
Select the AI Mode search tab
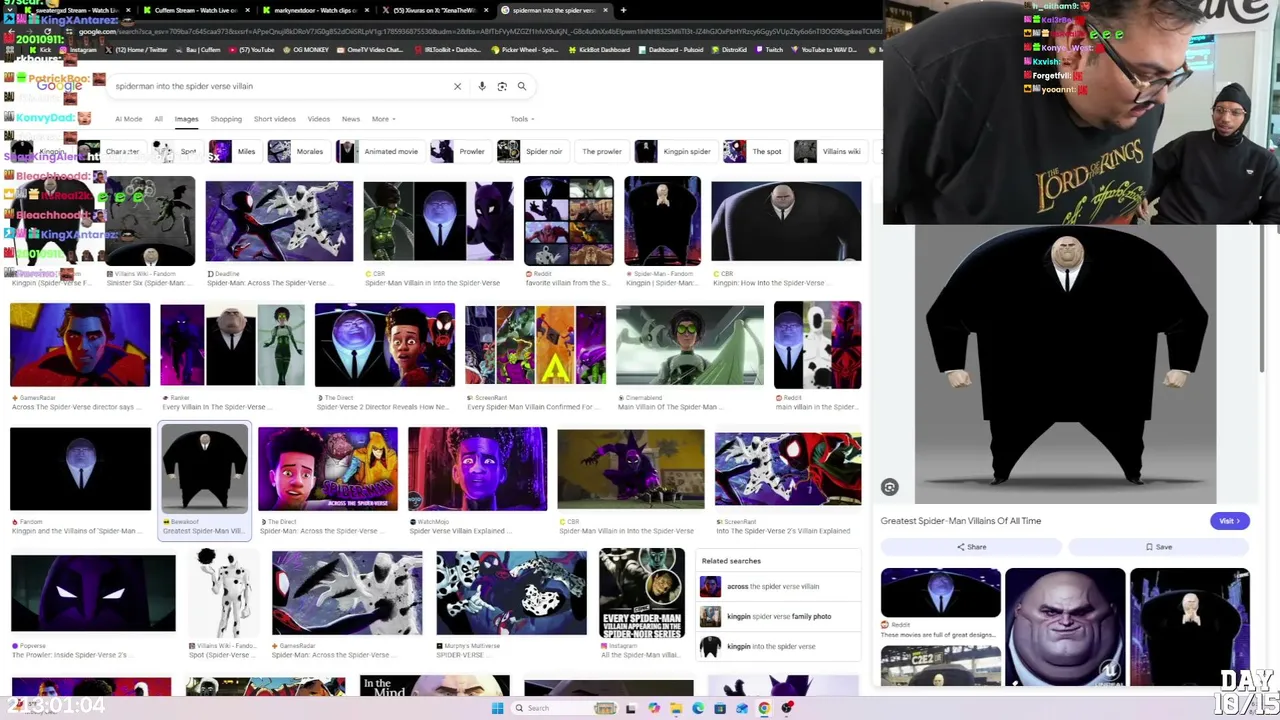click(128, 119)
